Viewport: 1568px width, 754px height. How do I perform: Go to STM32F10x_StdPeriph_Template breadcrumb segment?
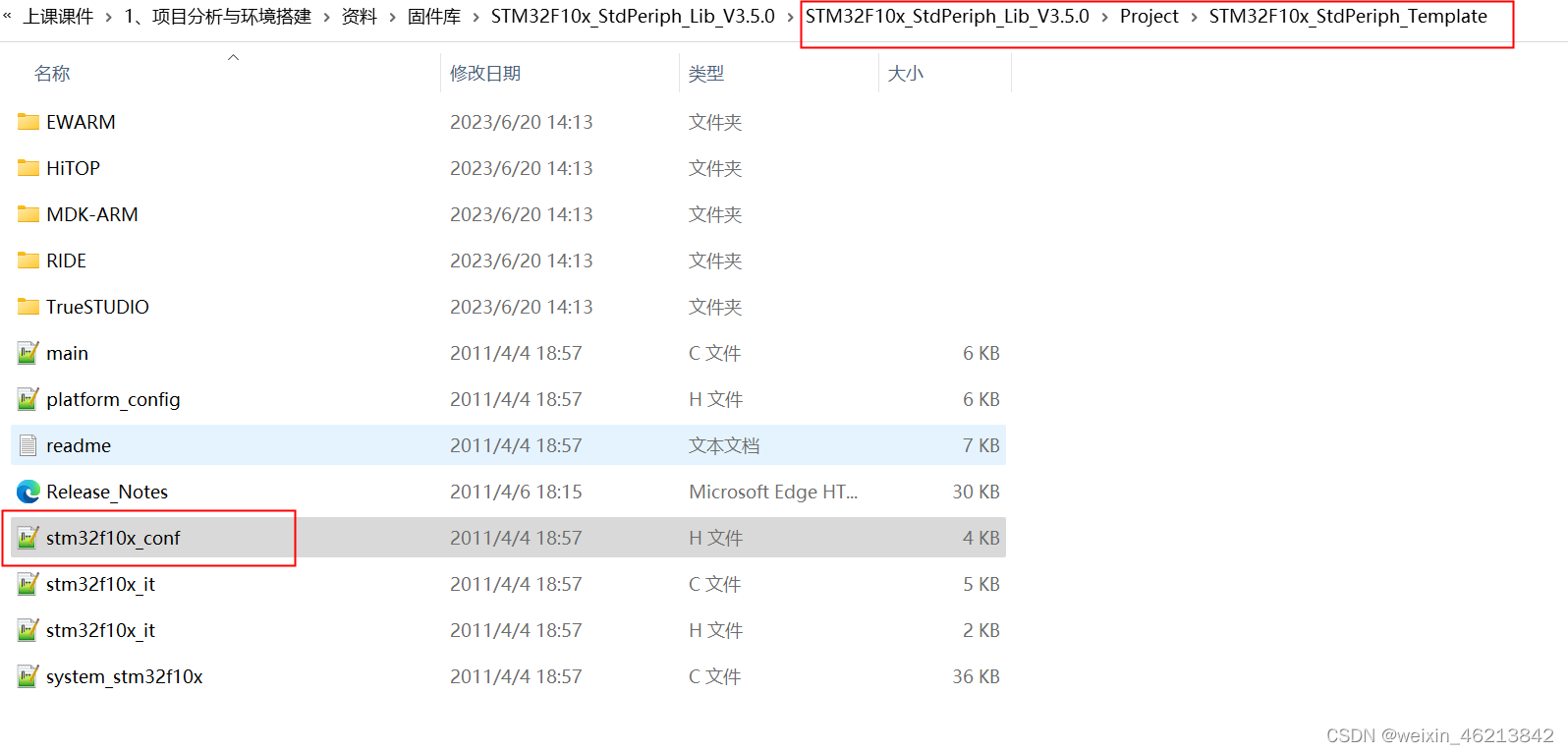[x=1348, y=17]
